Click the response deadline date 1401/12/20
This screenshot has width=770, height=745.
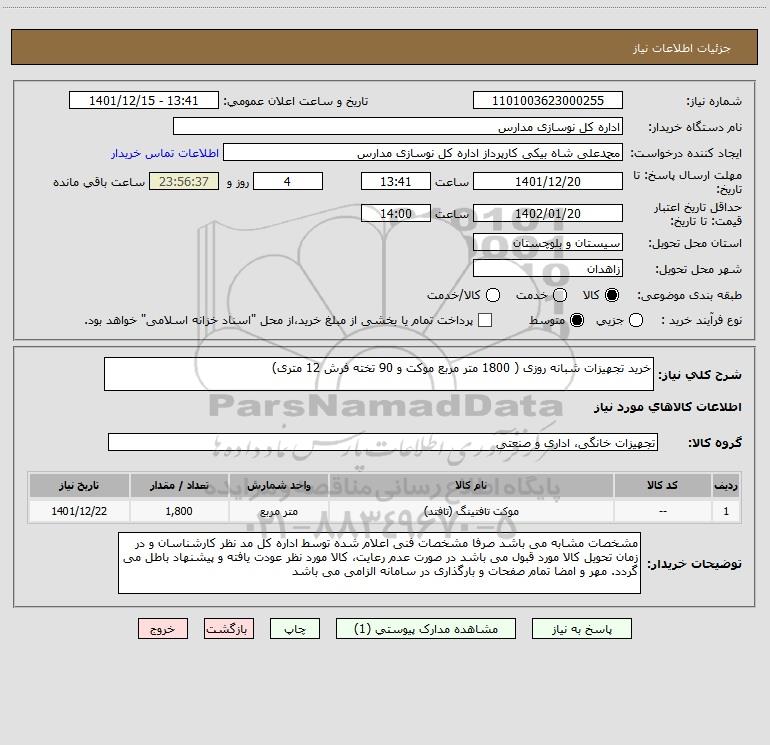pyautogui.click(x=548, y=182)
